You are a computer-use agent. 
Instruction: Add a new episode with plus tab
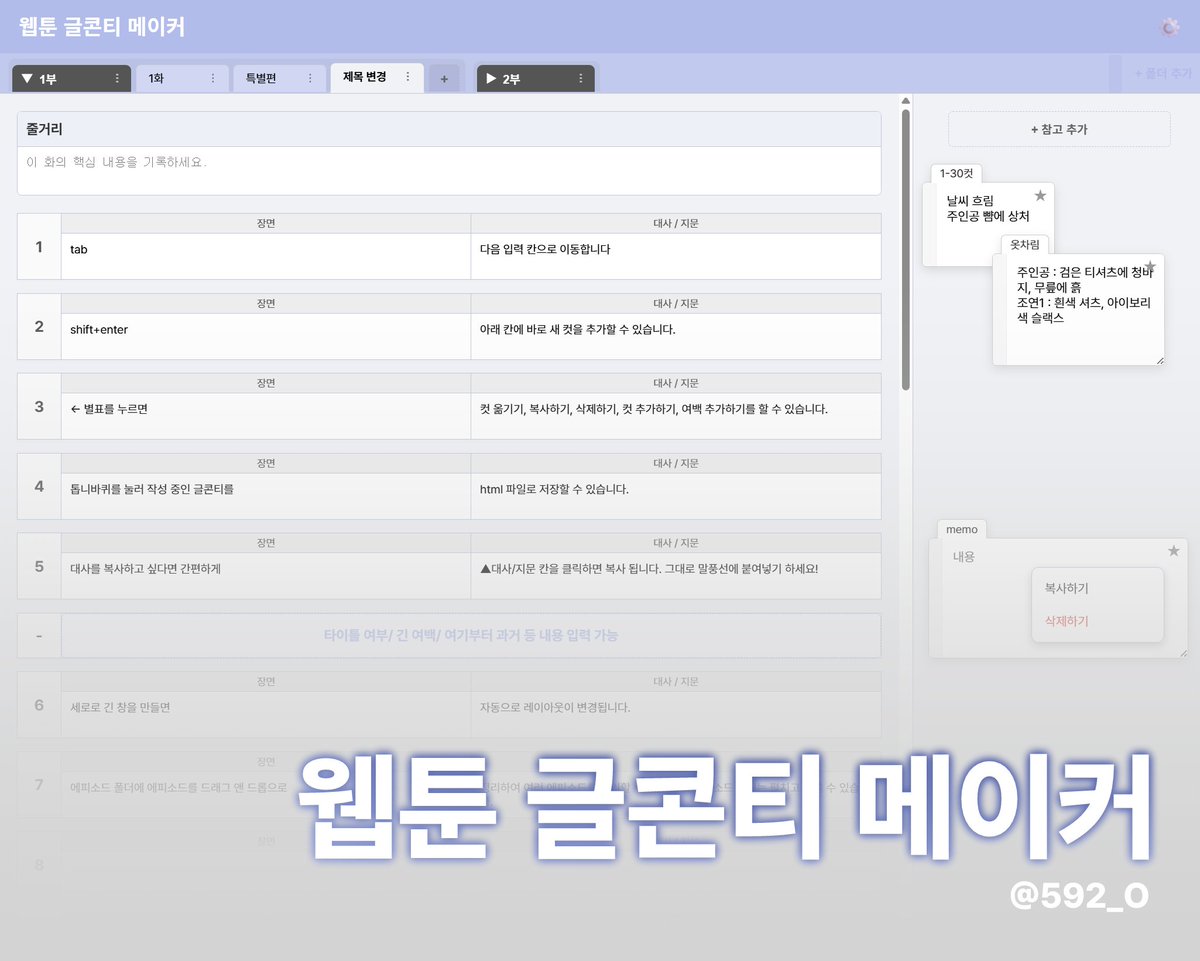pos(444,79)
